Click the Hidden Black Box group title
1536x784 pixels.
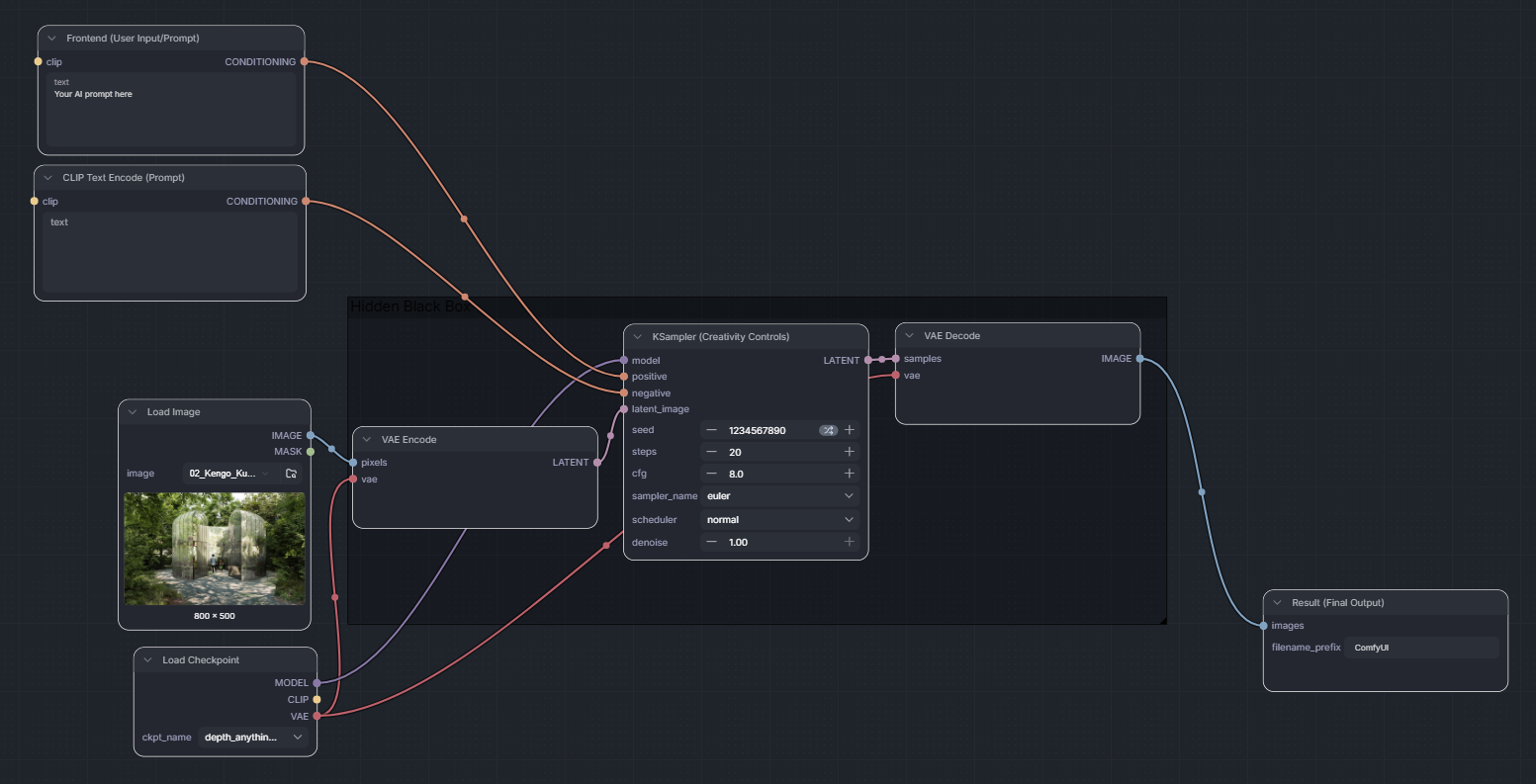click(x=409, y=307)
